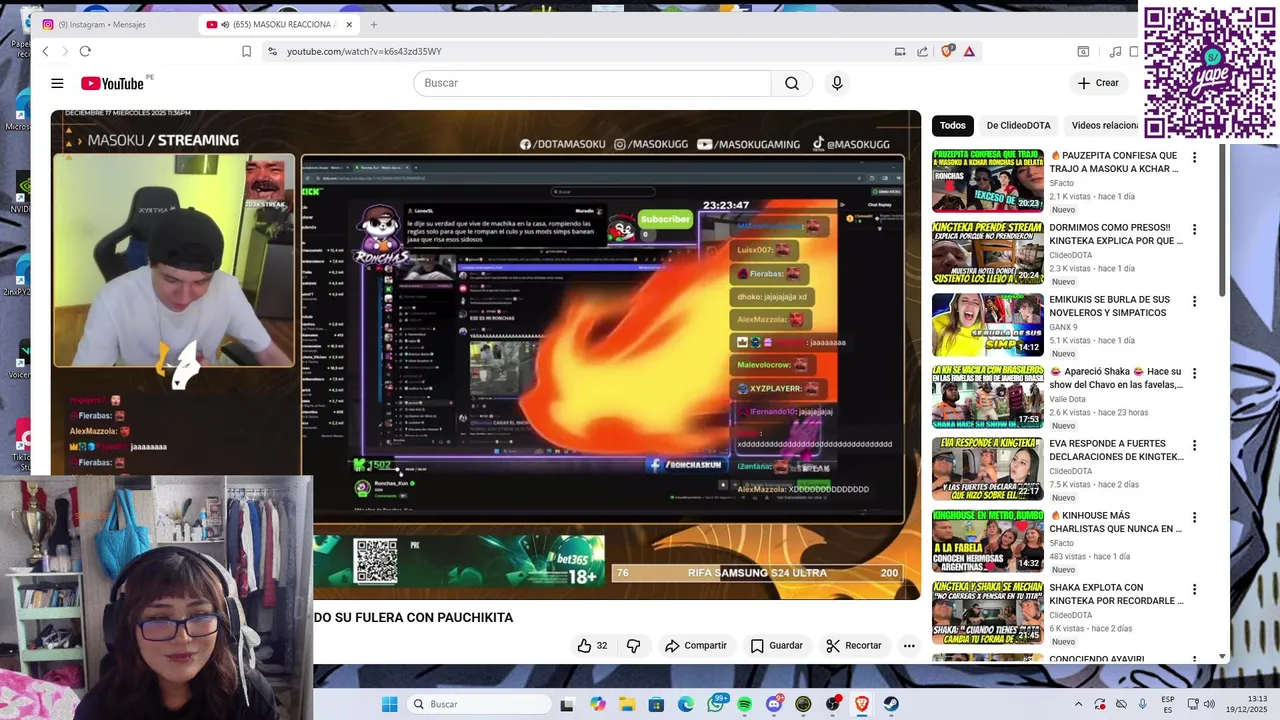
Task: Open options for Apareció Shaka video
Action: [1194, 373]
